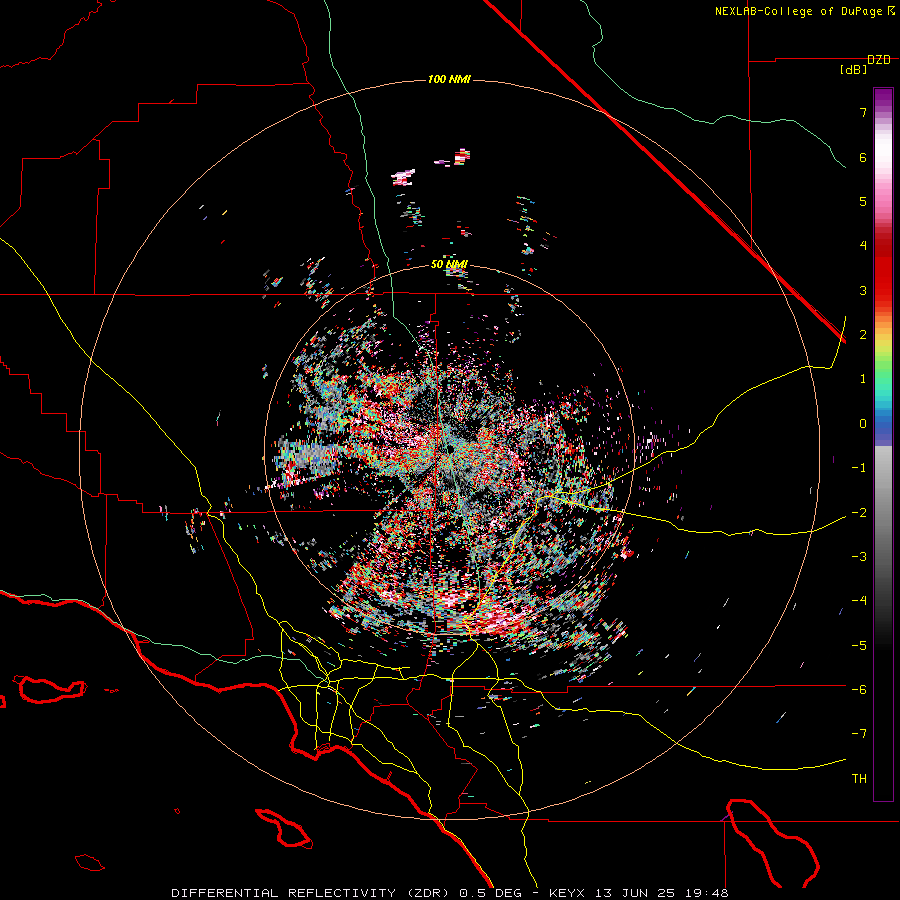The height and width of the screenshot is (900, 900).
Task: Click the DIFFERENTIAL REFLECTIVITY (ZDR) caption text
Action: (x=313, y=893)
